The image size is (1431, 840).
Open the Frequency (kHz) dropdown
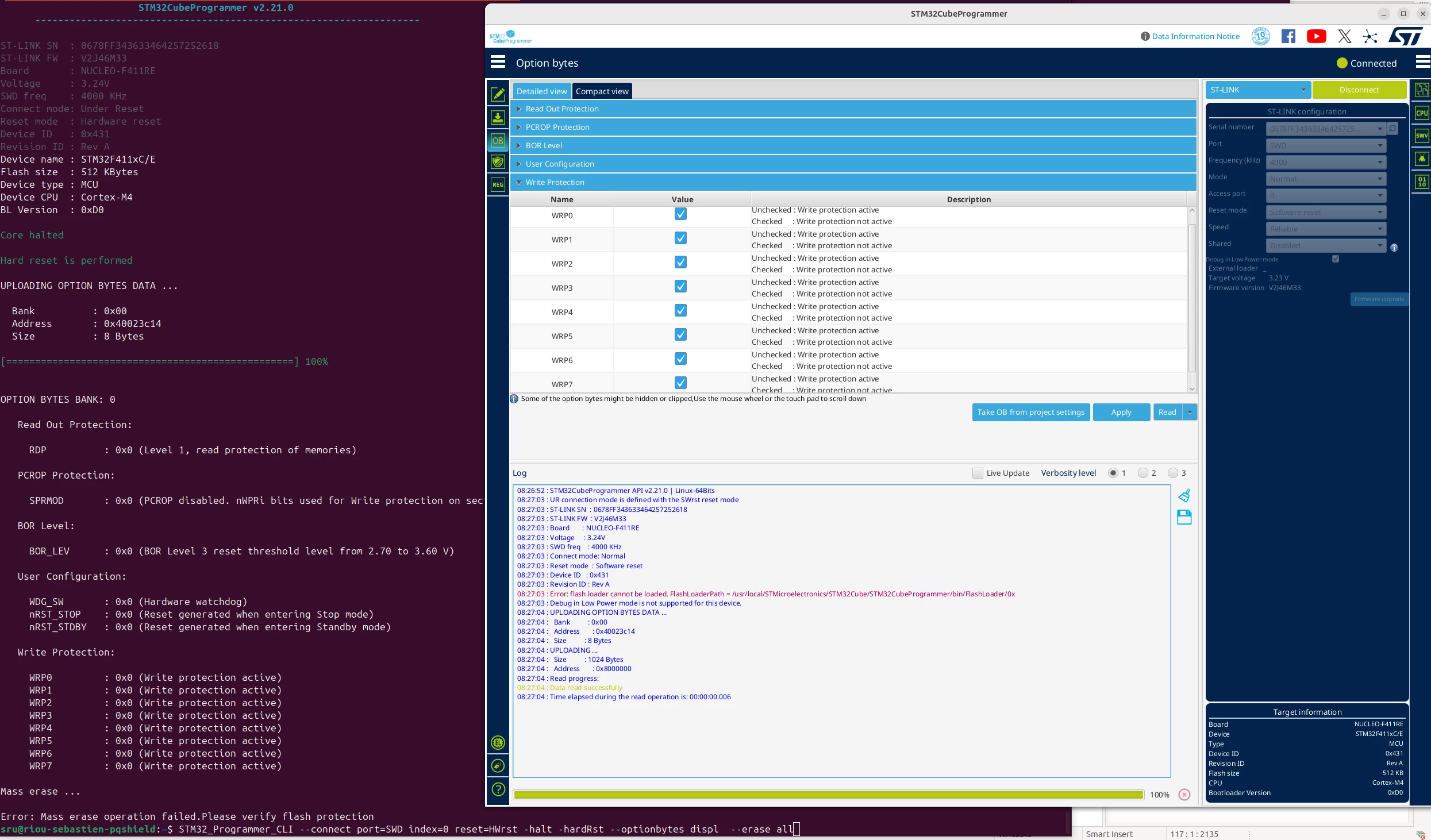1326,162
